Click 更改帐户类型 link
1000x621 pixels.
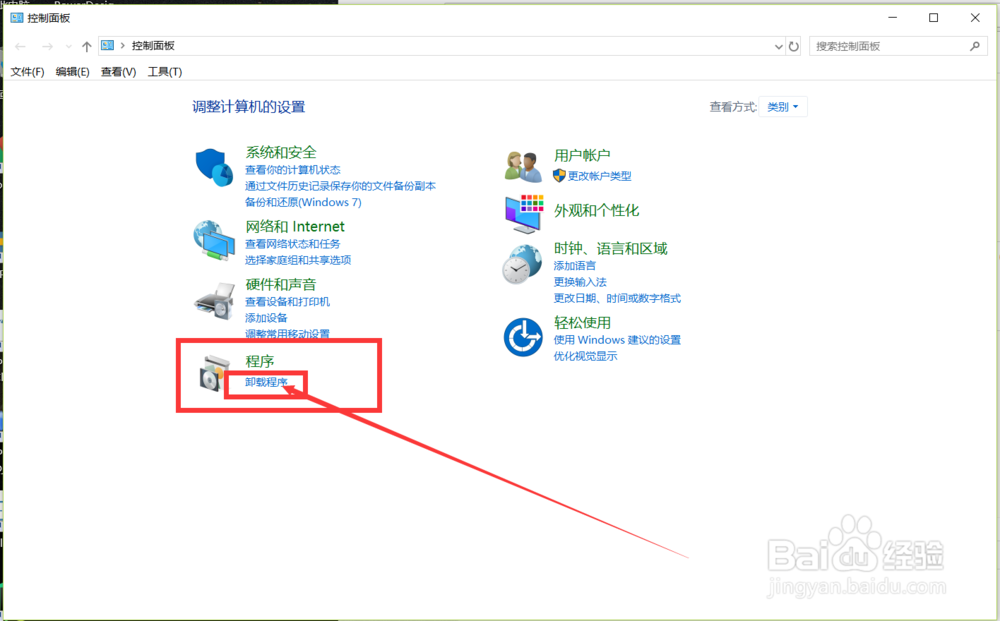(599, 176)
